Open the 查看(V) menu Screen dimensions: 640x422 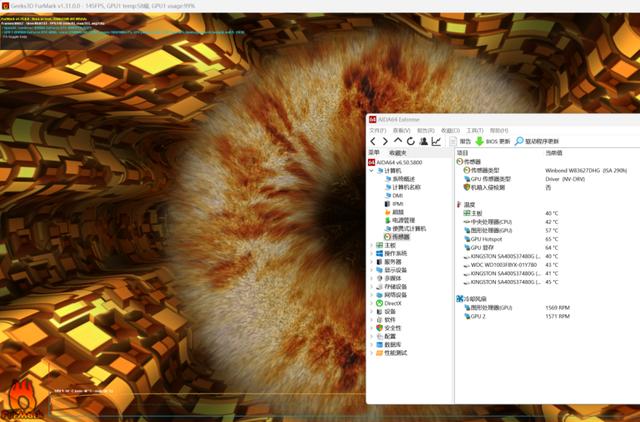401,130
